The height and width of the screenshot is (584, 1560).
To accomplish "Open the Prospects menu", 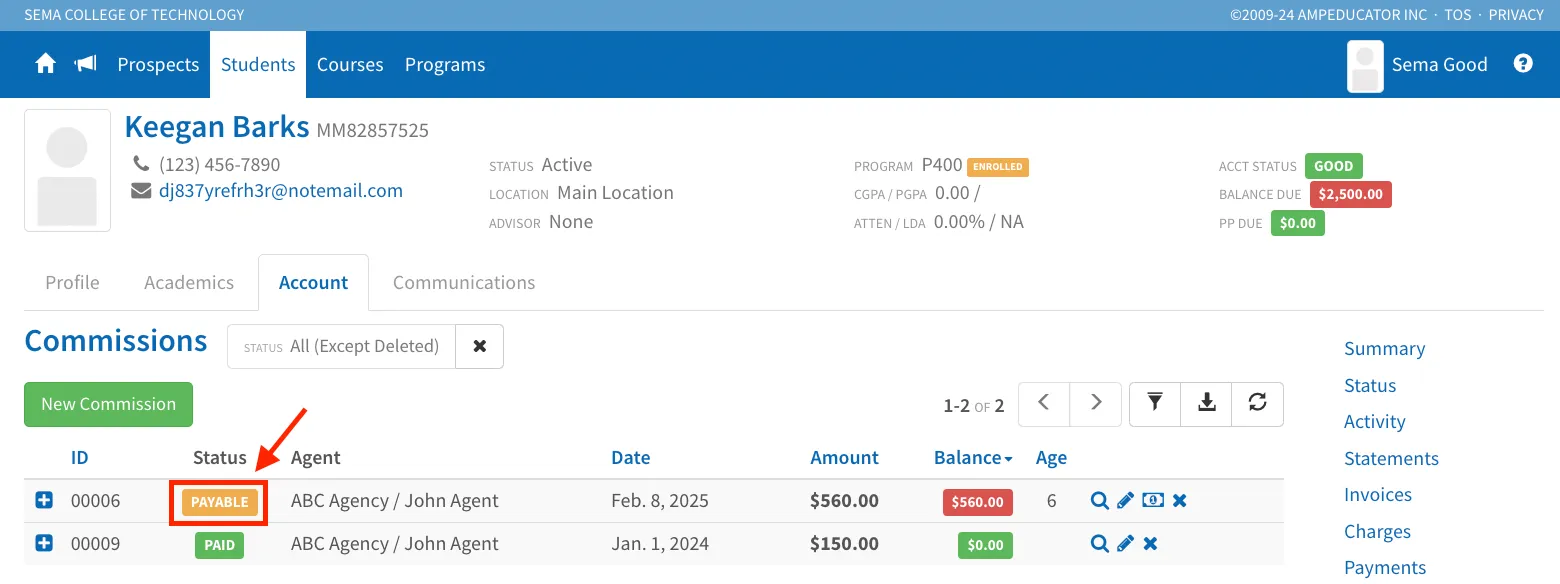I will coord(158,64).
